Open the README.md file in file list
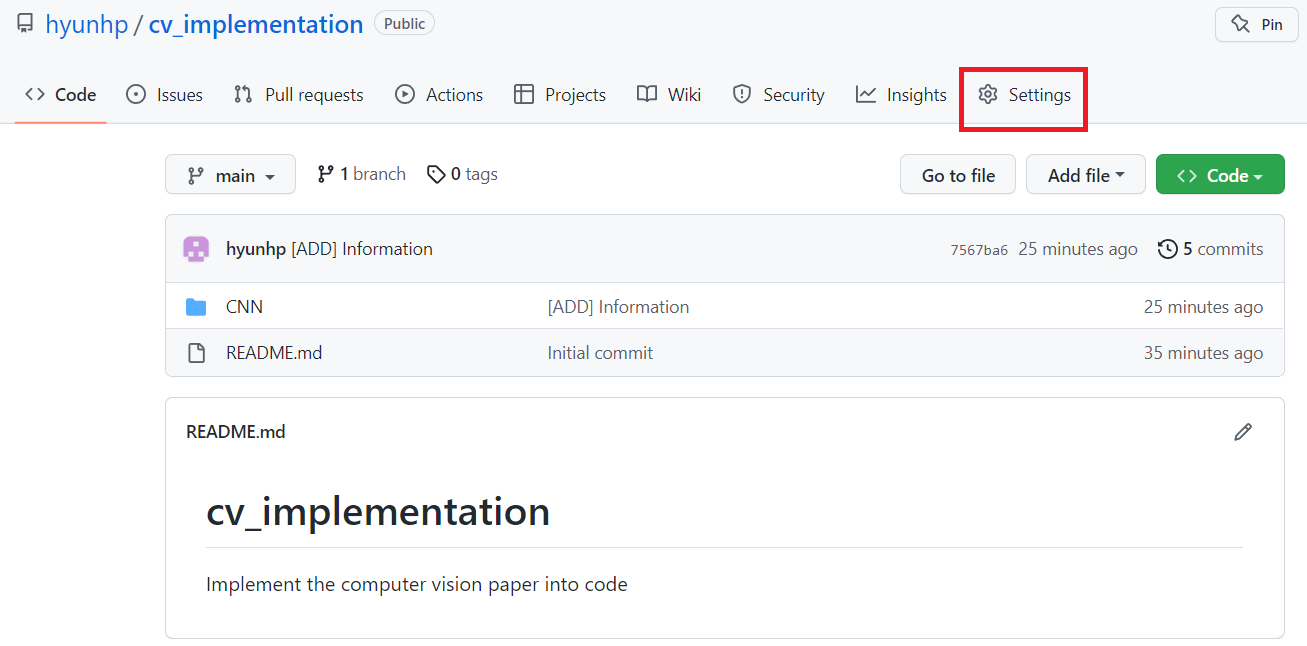The height and width of the screenshot is (646, 1307). [x=274, y=353]
